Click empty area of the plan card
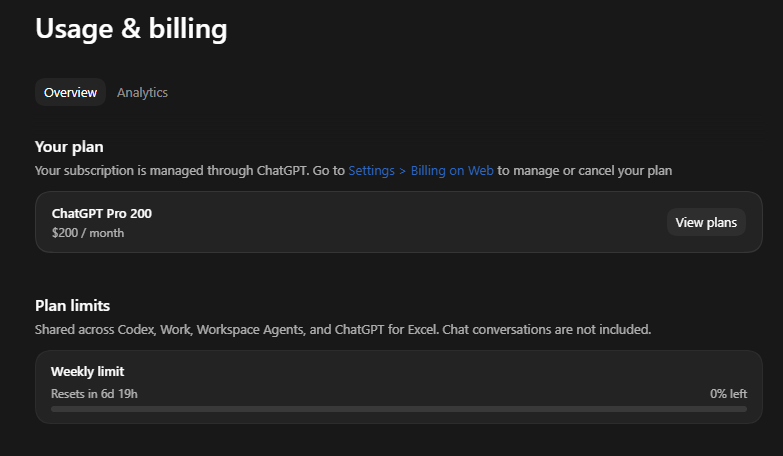 (x=399, y=222)
